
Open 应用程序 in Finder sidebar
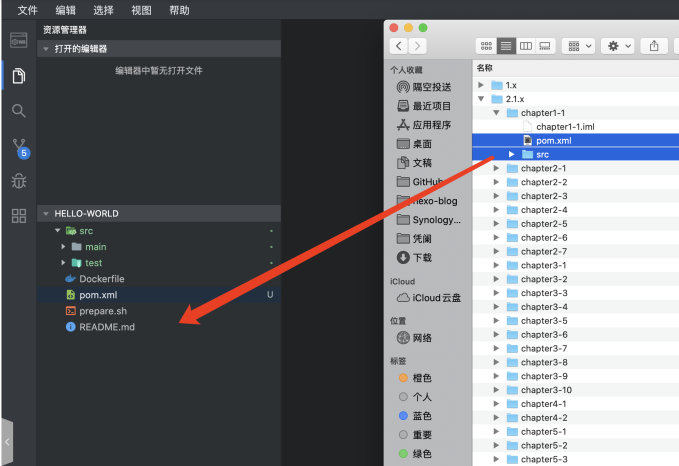pos(424,125)
